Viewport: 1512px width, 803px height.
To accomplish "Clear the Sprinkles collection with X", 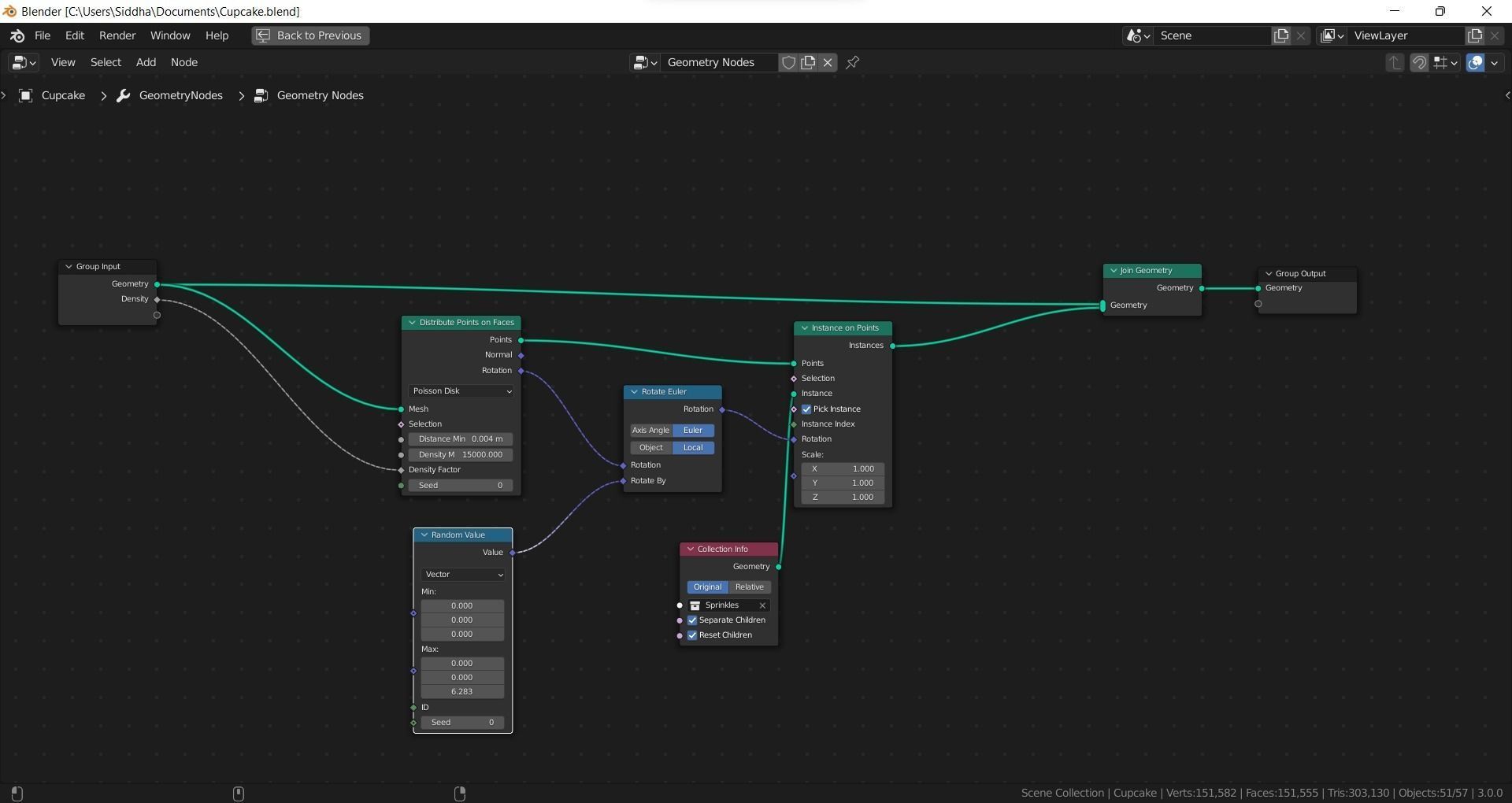I will click(x=762, y=605).
